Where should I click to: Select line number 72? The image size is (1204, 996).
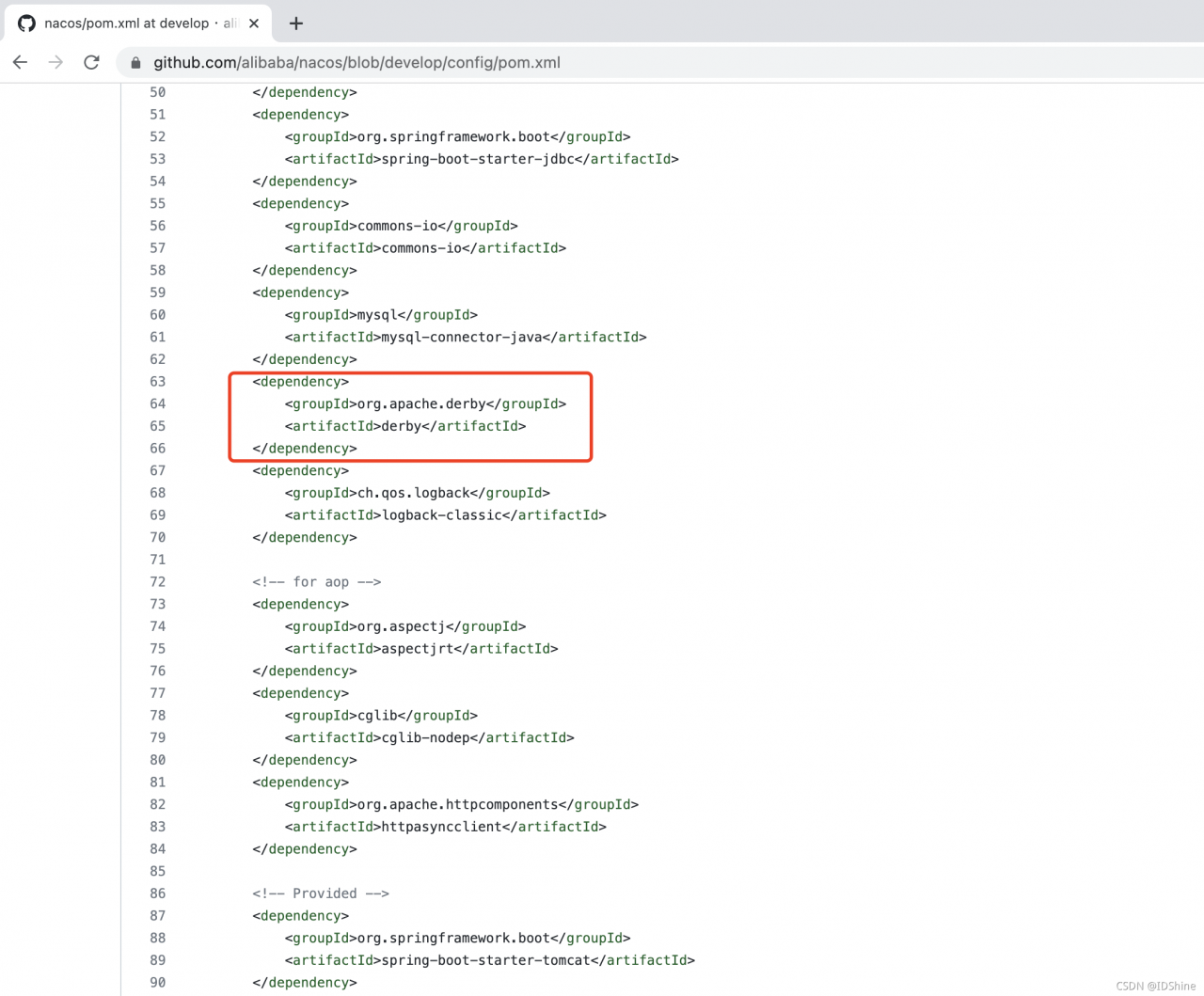157,582
